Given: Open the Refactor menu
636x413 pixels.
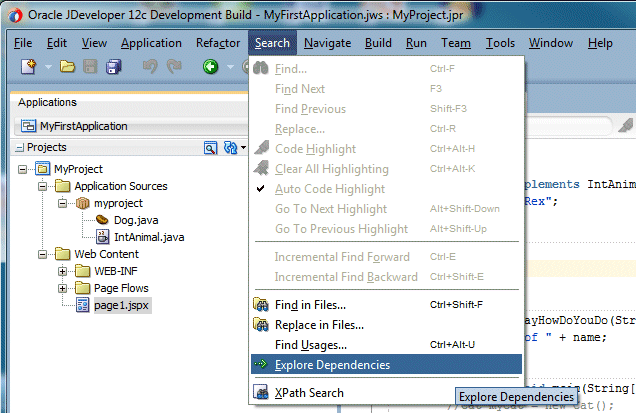Looking at the screenshot, I should [218, 43].
